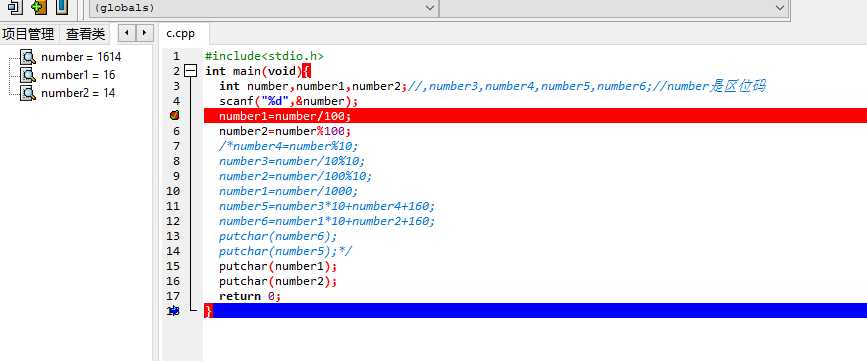Click the commented number6=number1*10+number2+160; line
Screen dimensions: 867x361
click(x=327, y=221)
